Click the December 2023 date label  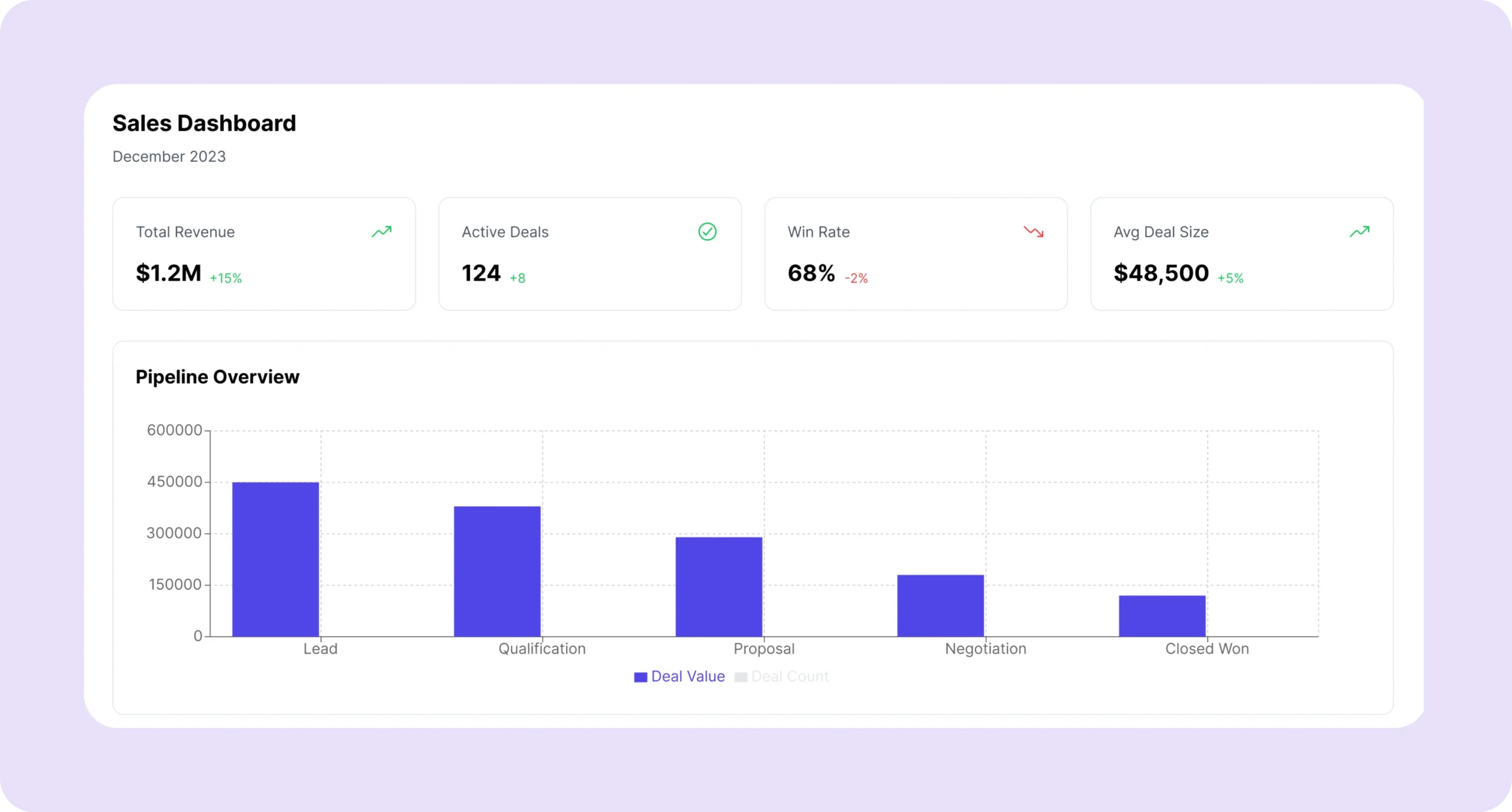[x=169, y=156]
